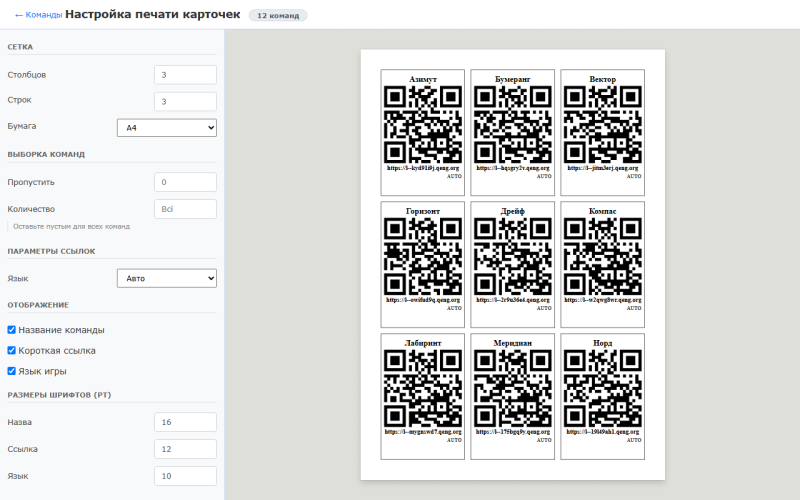Screen dimensions: 800x500
Task: Click the short link under Дрейф
Action: pos(513,300)
